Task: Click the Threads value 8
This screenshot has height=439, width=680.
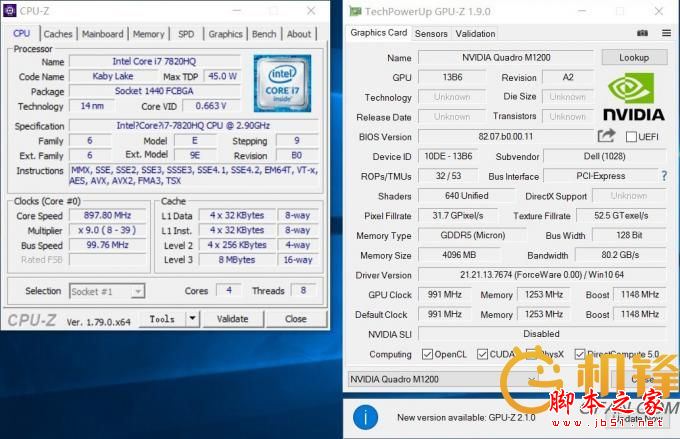Action: [304, 290]
